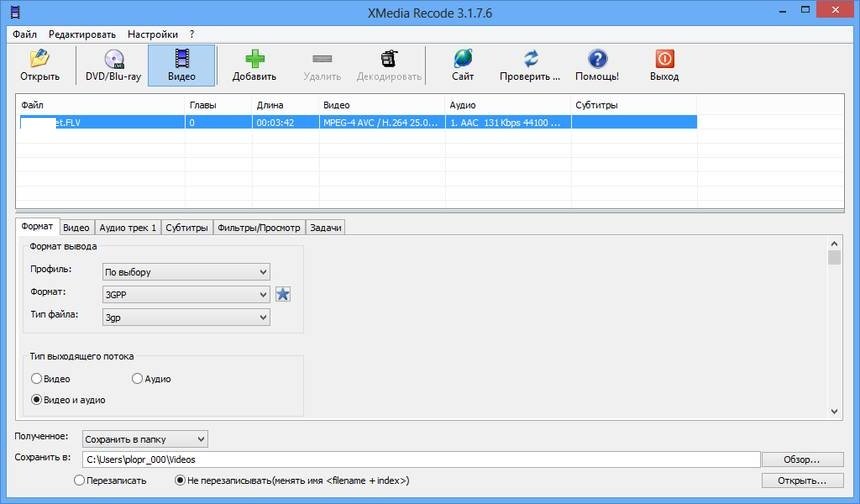Image resolution: width=860 pixels, height=504 pixels.
Task: Open the Формат 3GPP dropdown
Action: (186, 294)
